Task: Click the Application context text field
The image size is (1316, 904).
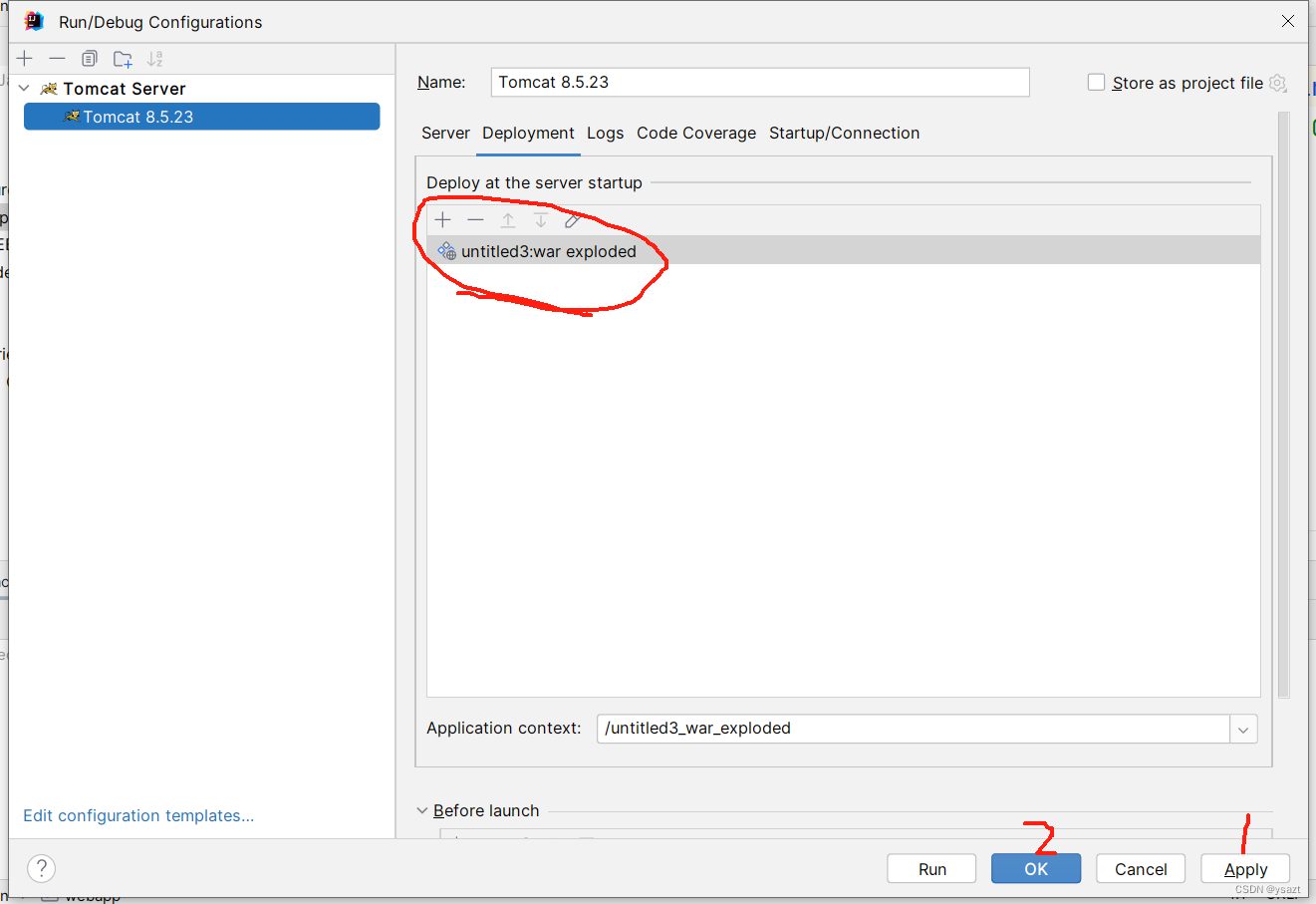Action: [914, 729]
